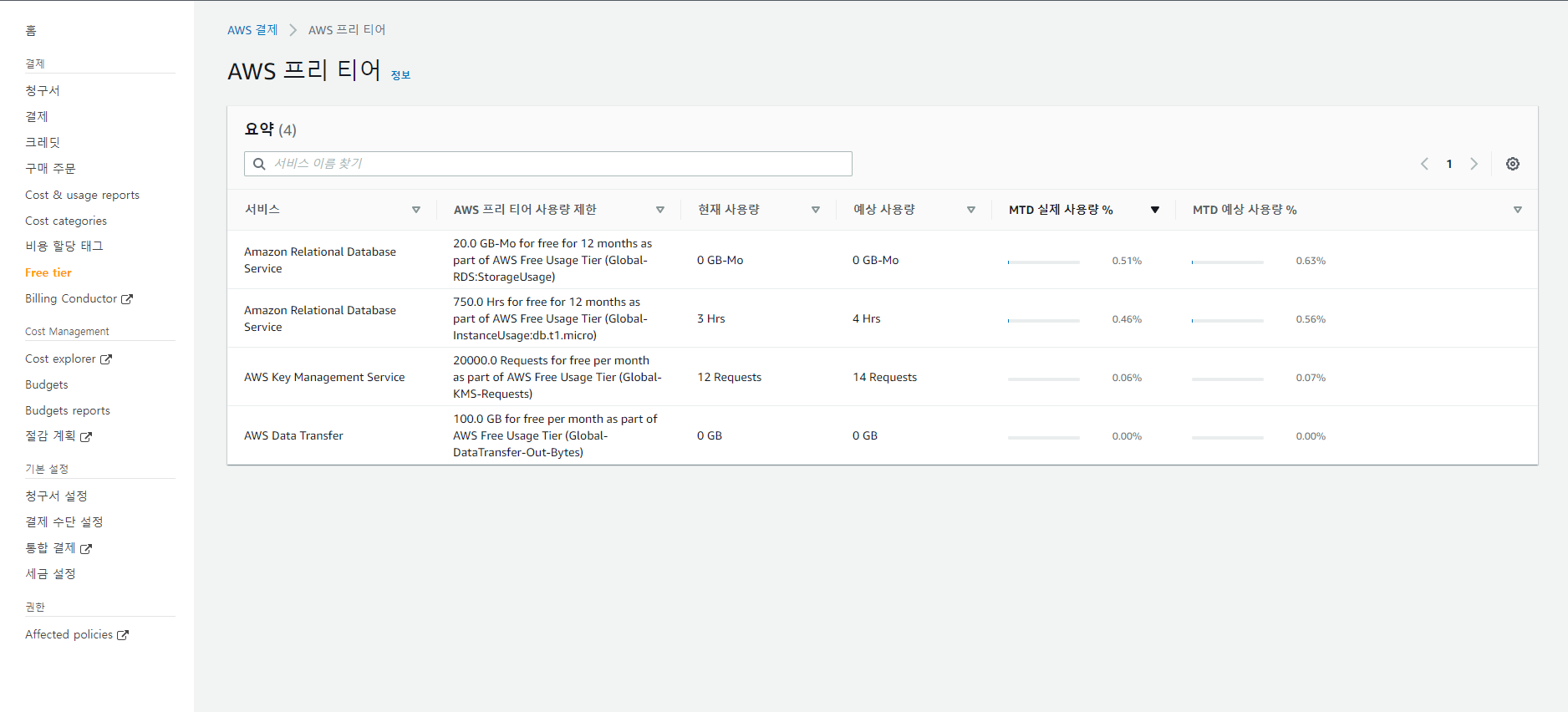This screenshot has height=712, width=1568.
Task: Sort by MTD 예상 사용량 % arrow
Action: [1518, 210]
